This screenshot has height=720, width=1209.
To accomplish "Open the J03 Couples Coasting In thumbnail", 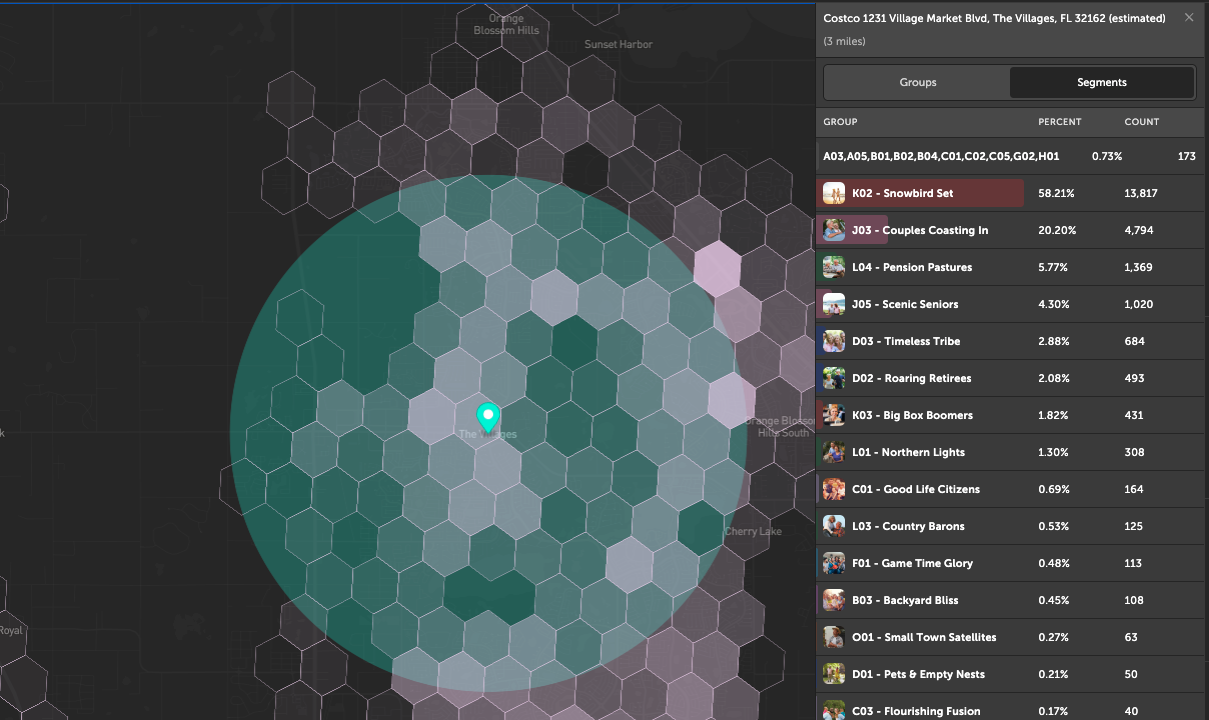I will pyautogui.click(x=834, y=230).
